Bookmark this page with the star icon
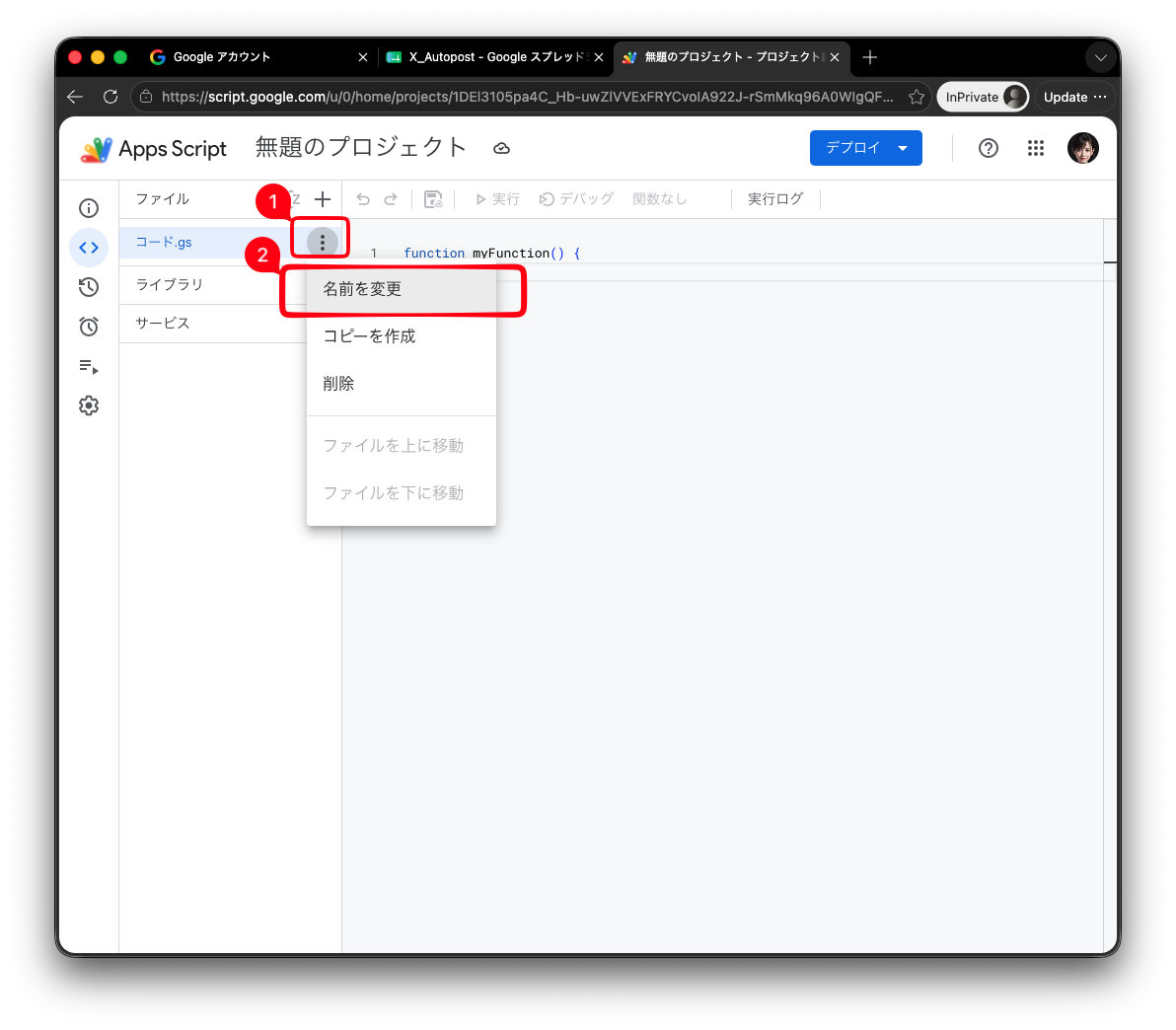 [916, 97]
